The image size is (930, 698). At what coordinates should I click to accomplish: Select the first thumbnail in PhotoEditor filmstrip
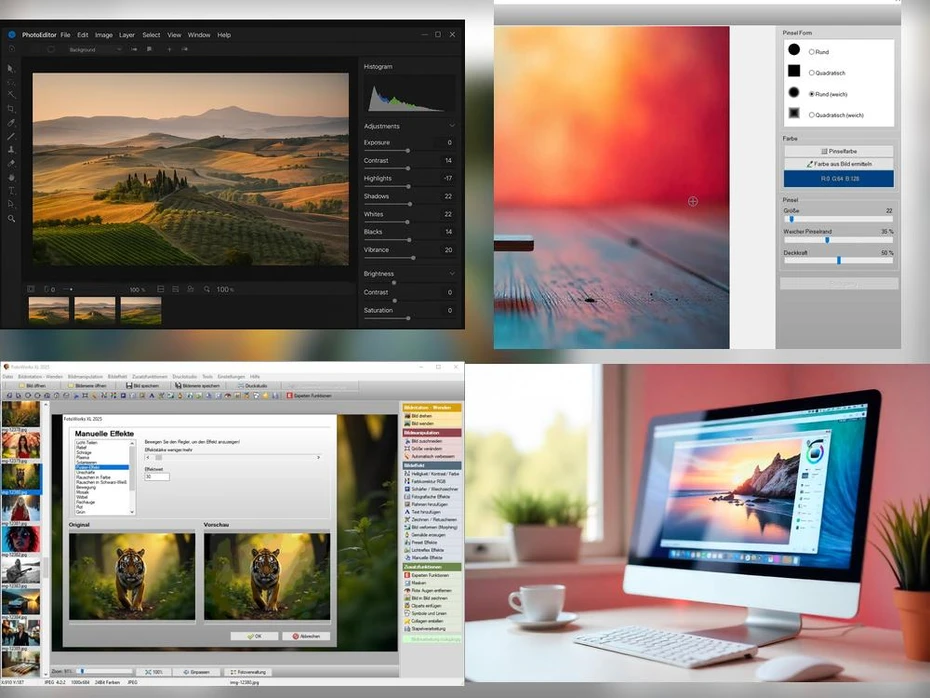[x=48, y=310]
